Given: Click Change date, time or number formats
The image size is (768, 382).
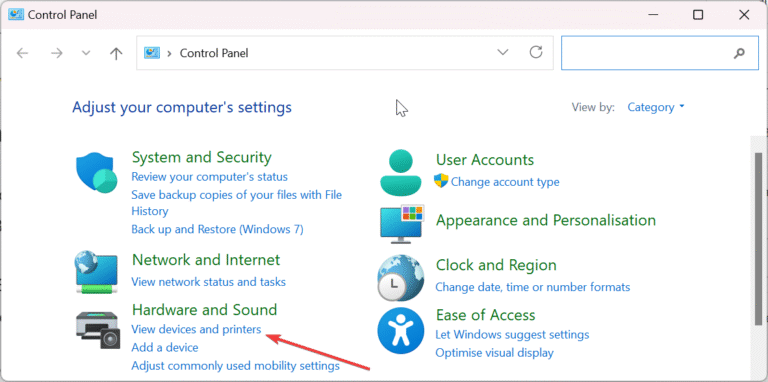Looking at the screenshot, I should (x=533, y=286).
